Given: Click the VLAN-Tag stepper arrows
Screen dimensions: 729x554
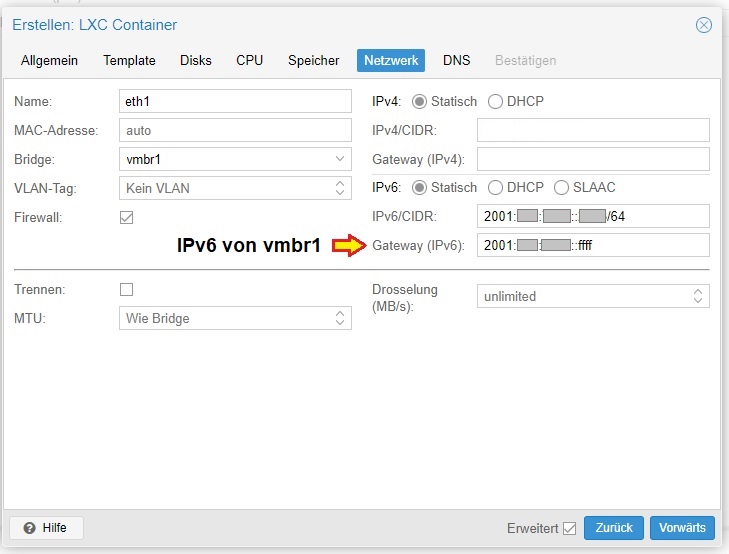Looking at the screenshot, I should click(x=340, y=188).
